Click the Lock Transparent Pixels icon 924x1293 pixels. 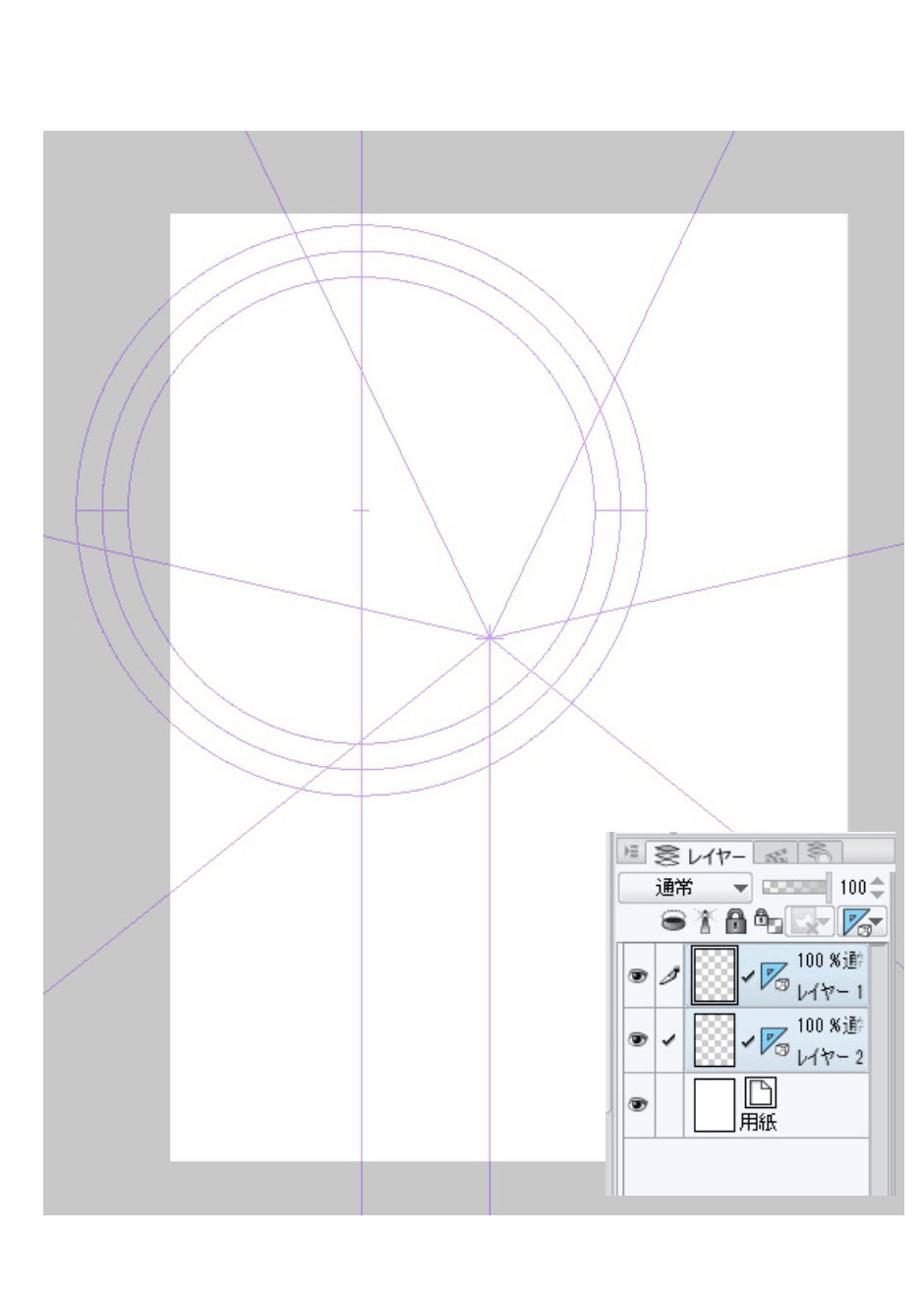pos(767,922)
